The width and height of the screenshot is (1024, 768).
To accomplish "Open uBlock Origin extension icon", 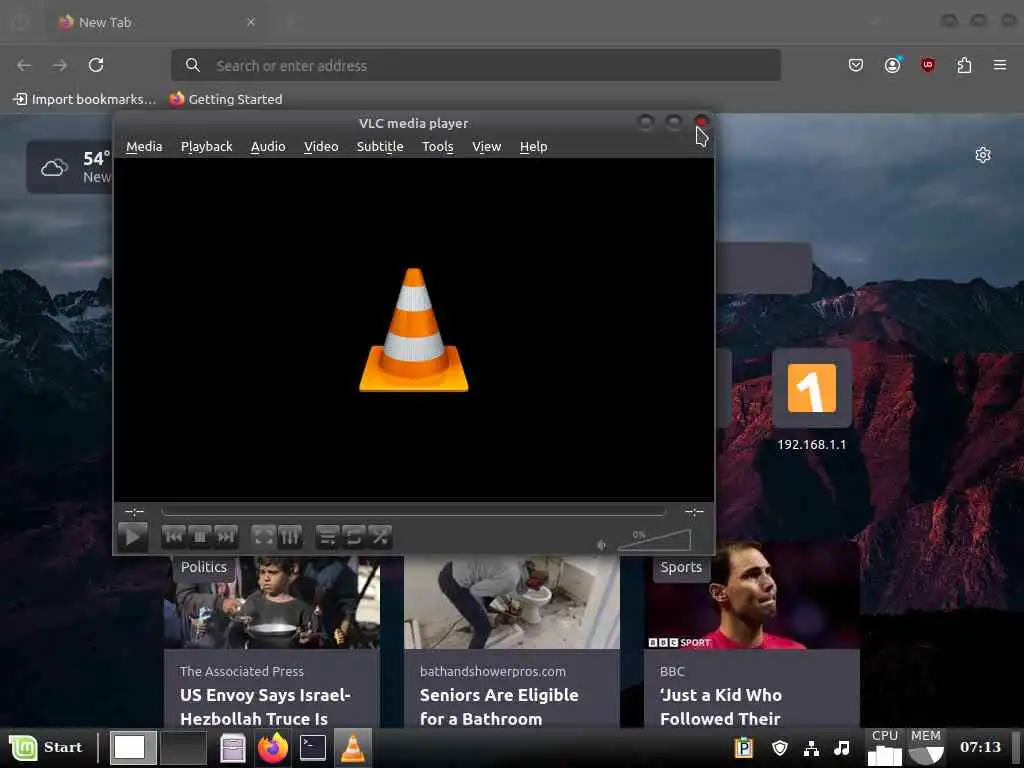I will (928, 65).
